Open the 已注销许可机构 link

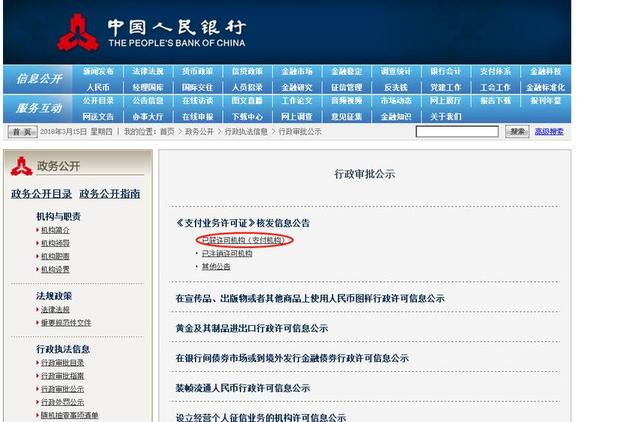tap(227, 253)
